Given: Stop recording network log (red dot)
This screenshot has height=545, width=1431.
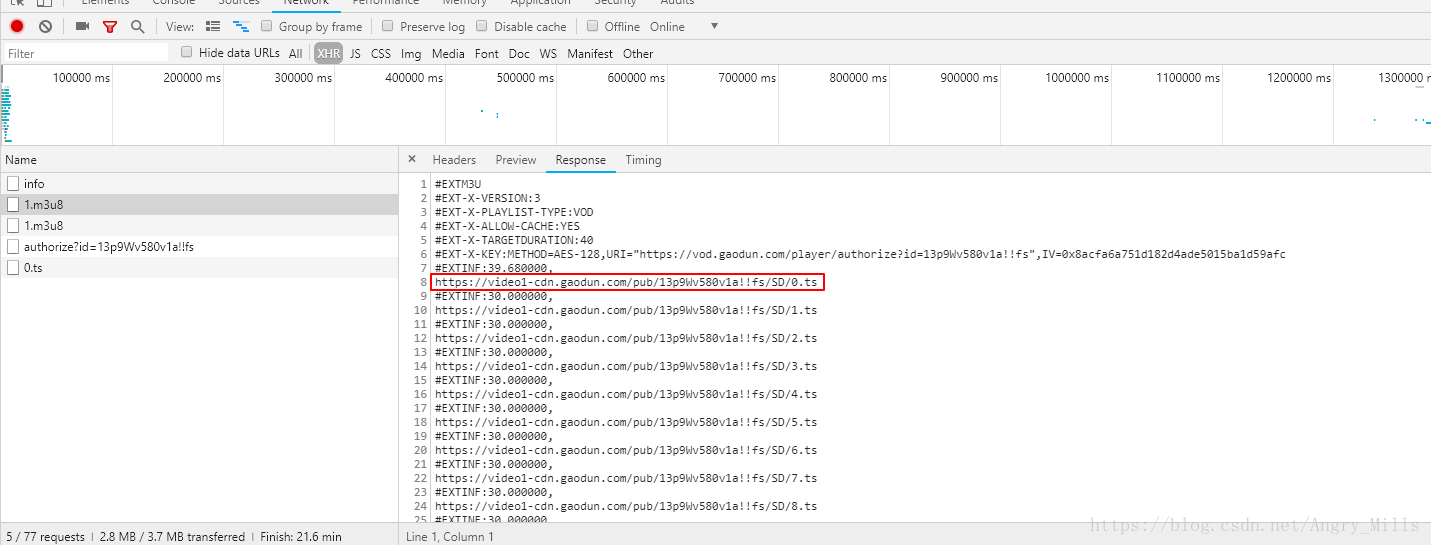Looking at the screenshot, I should point(17,26).
